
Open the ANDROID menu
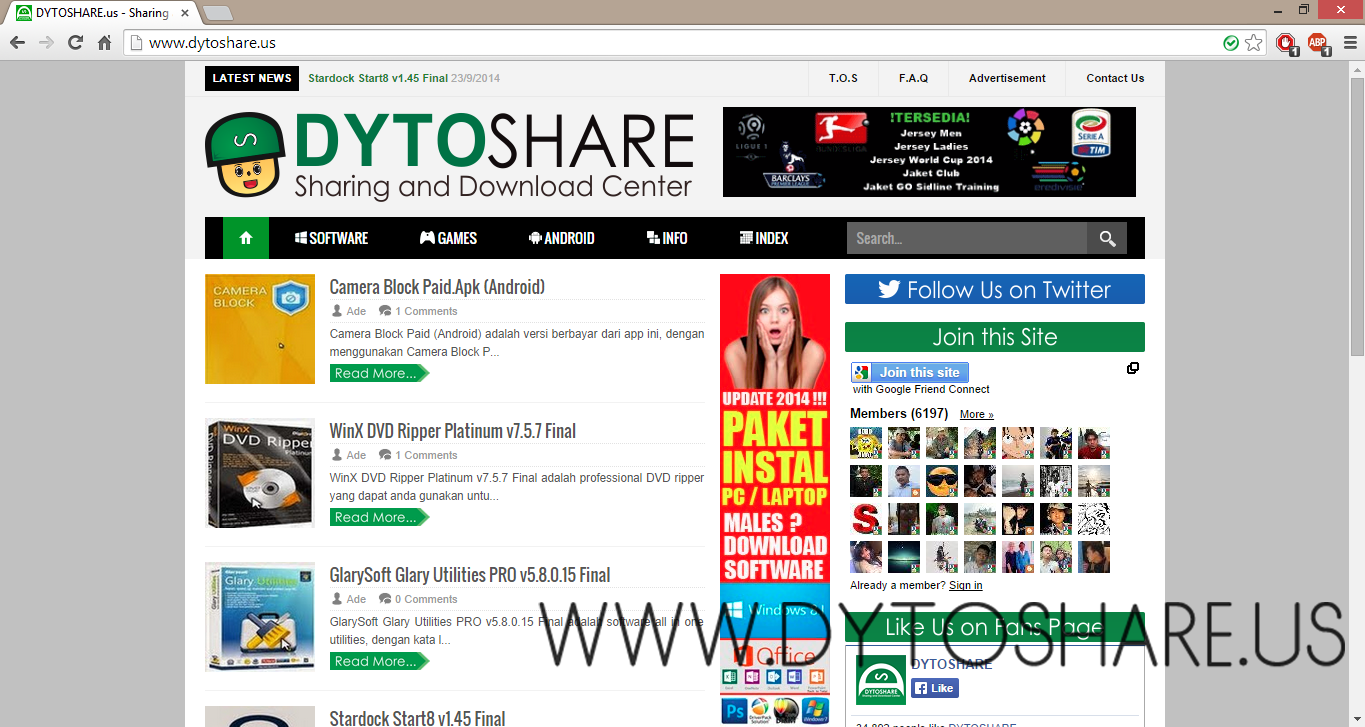click(561, 238)
